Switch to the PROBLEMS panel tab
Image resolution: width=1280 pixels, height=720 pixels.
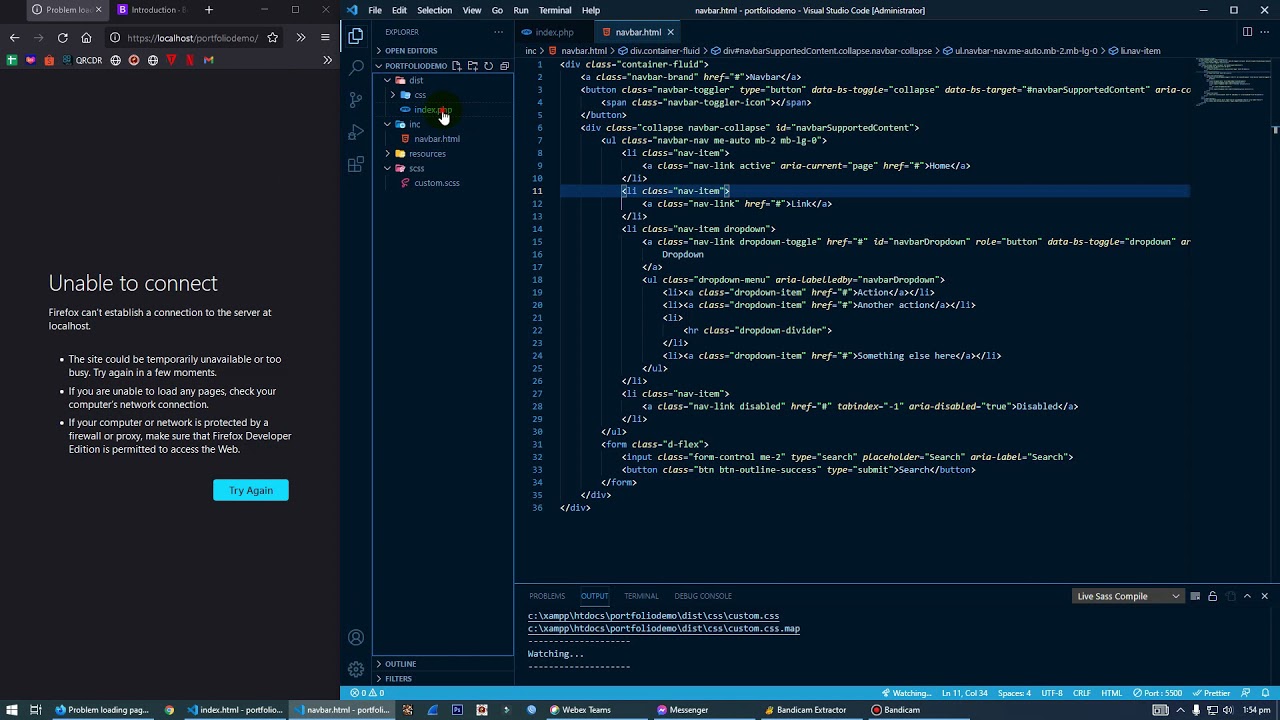547,596
